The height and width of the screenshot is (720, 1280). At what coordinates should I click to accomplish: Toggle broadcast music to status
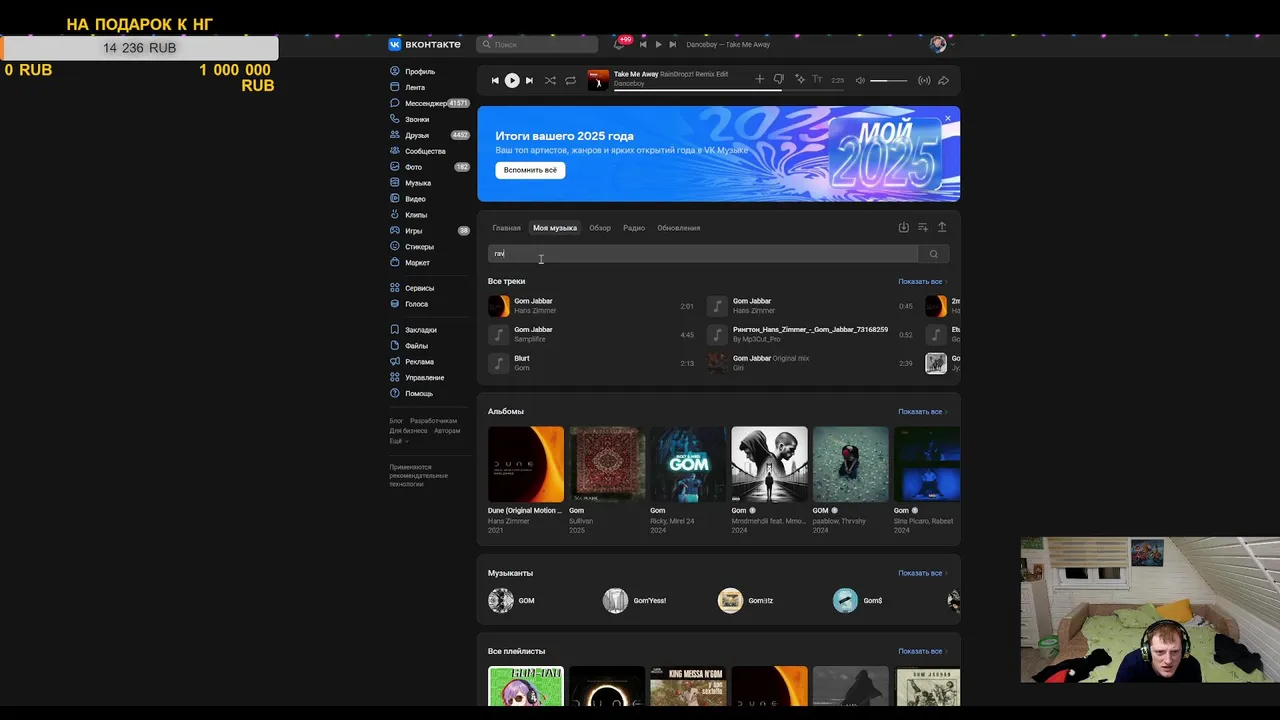coord(924,80)
